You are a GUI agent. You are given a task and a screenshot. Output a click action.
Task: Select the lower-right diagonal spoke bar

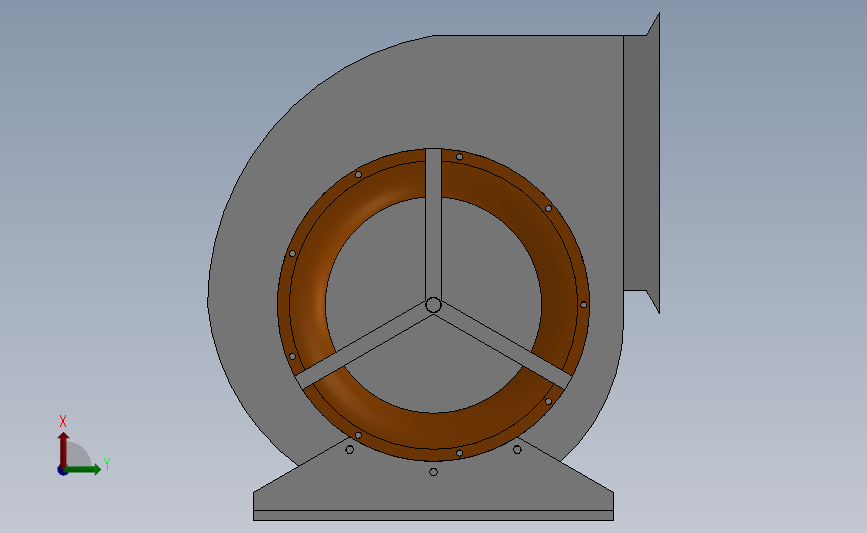click(504, 346)
